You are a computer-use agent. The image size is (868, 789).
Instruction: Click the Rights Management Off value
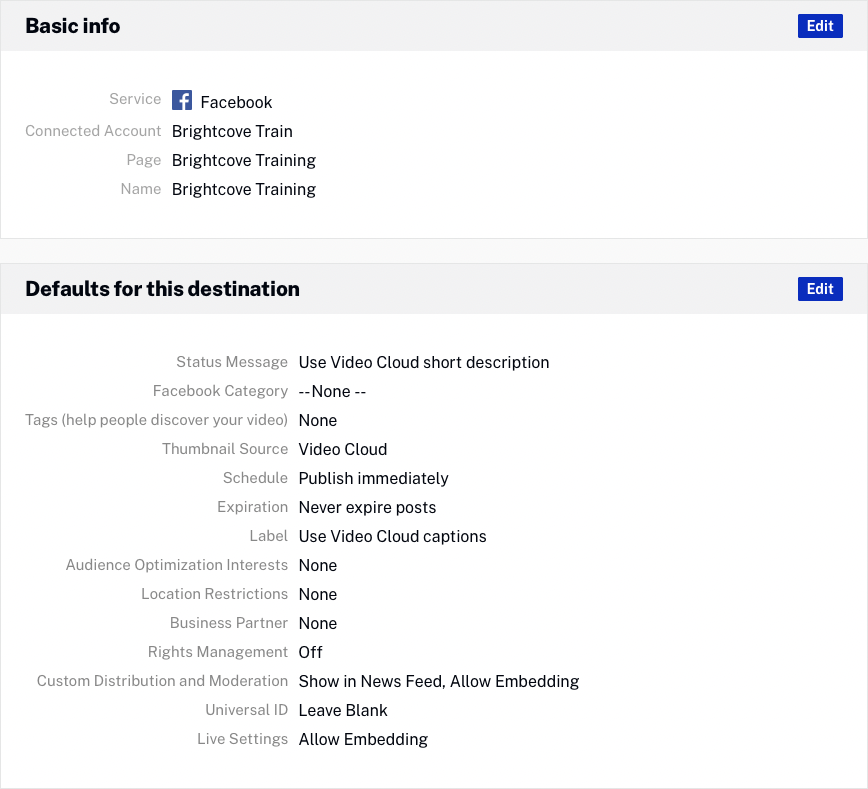[311, 652]
